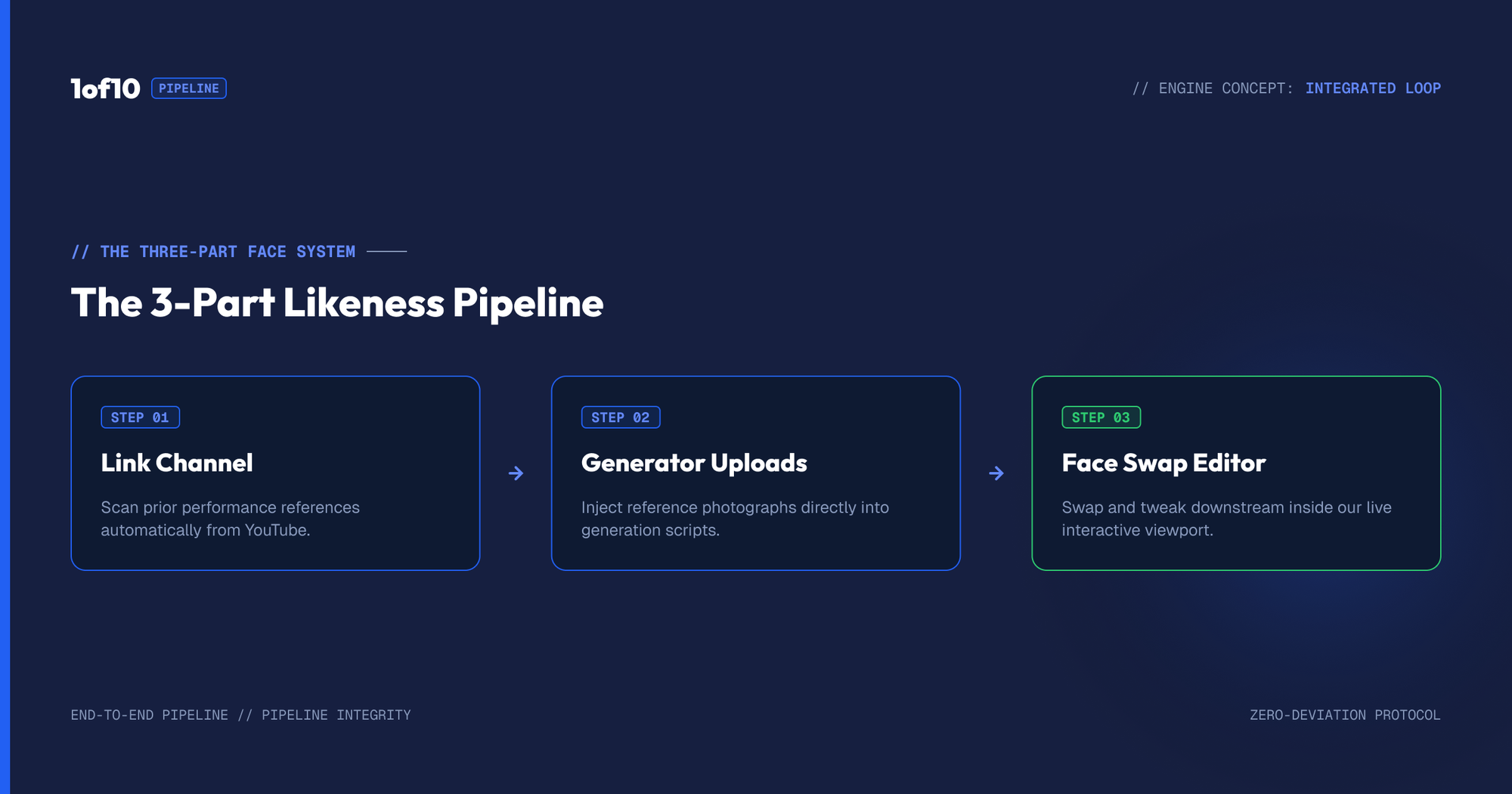Click the arrow between Step 02 and Step 03
Image resolution: width=1512 pixels, height=794 pixels.
996,473
